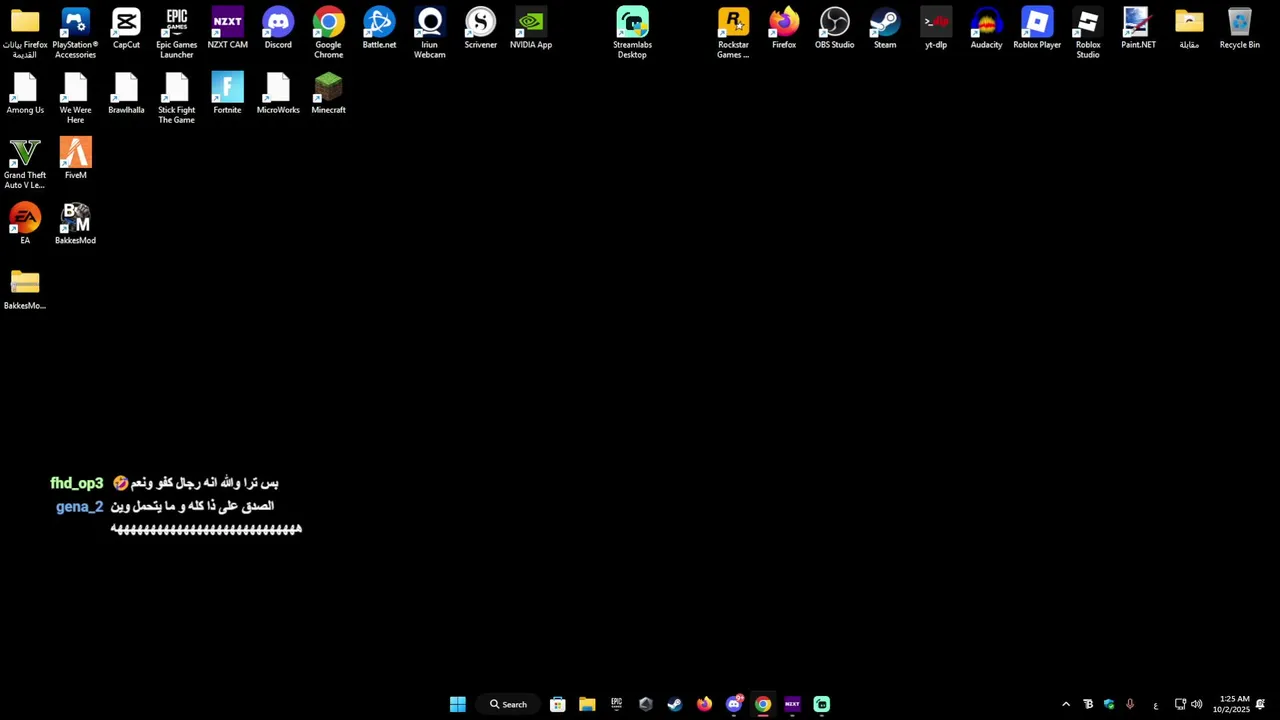Click the BakkesMod application desktop icon

click(76, 224)
